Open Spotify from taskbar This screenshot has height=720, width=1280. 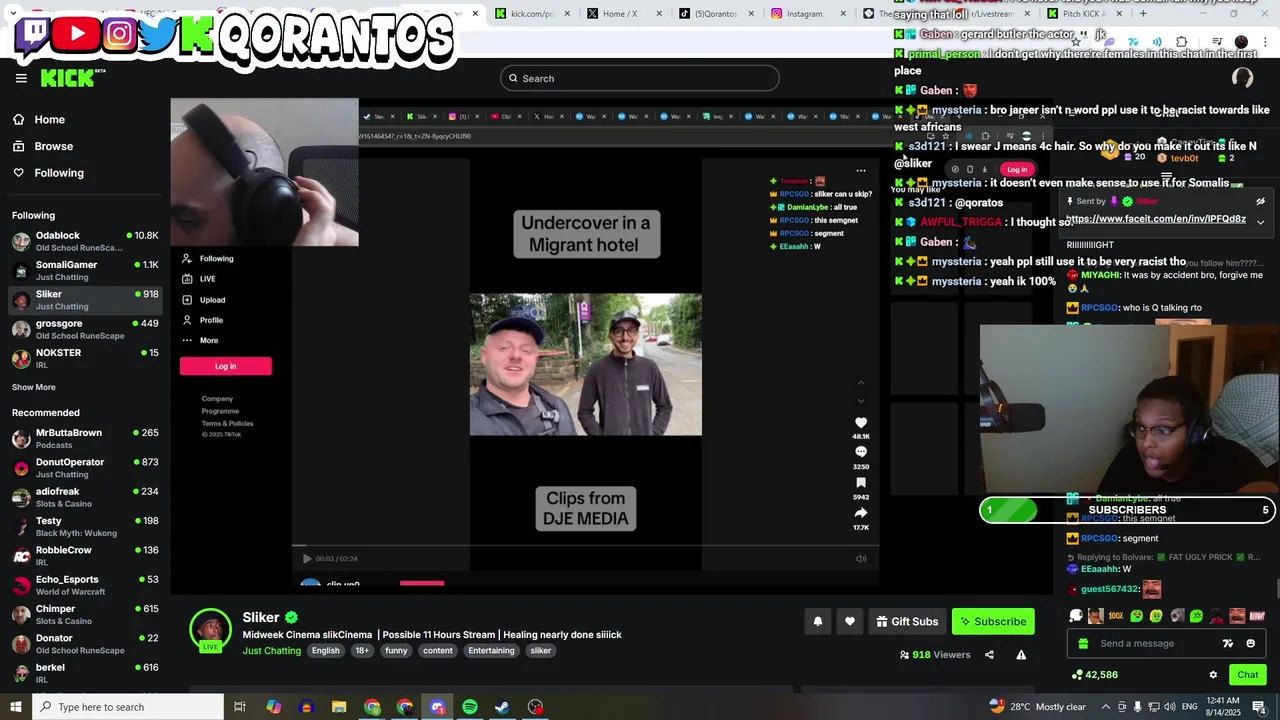pos(470,707)
